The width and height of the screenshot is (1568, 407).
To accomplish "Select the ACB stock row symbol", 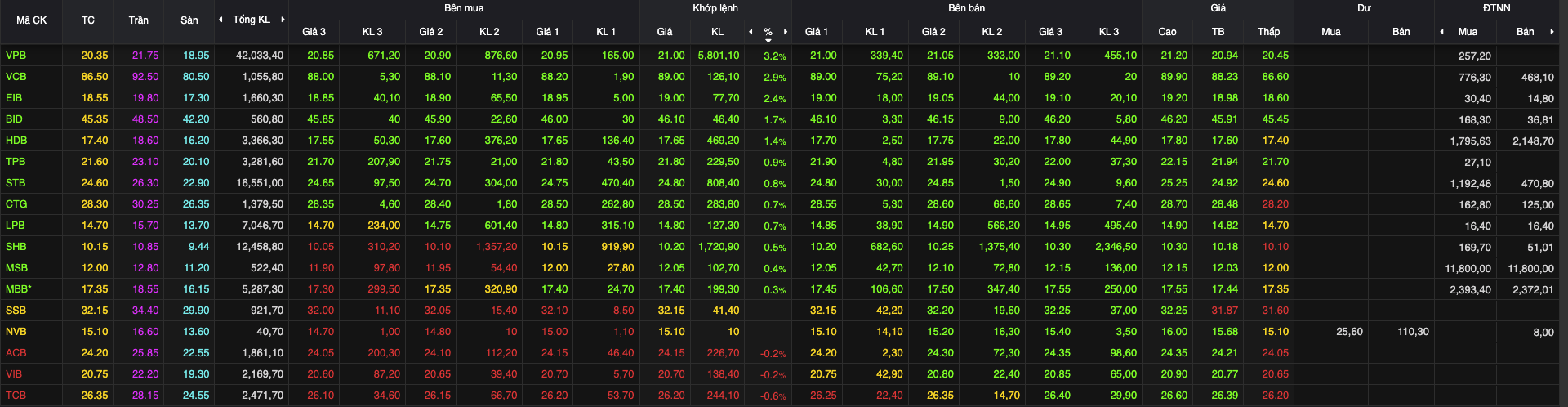I will [x=16, y=353].
